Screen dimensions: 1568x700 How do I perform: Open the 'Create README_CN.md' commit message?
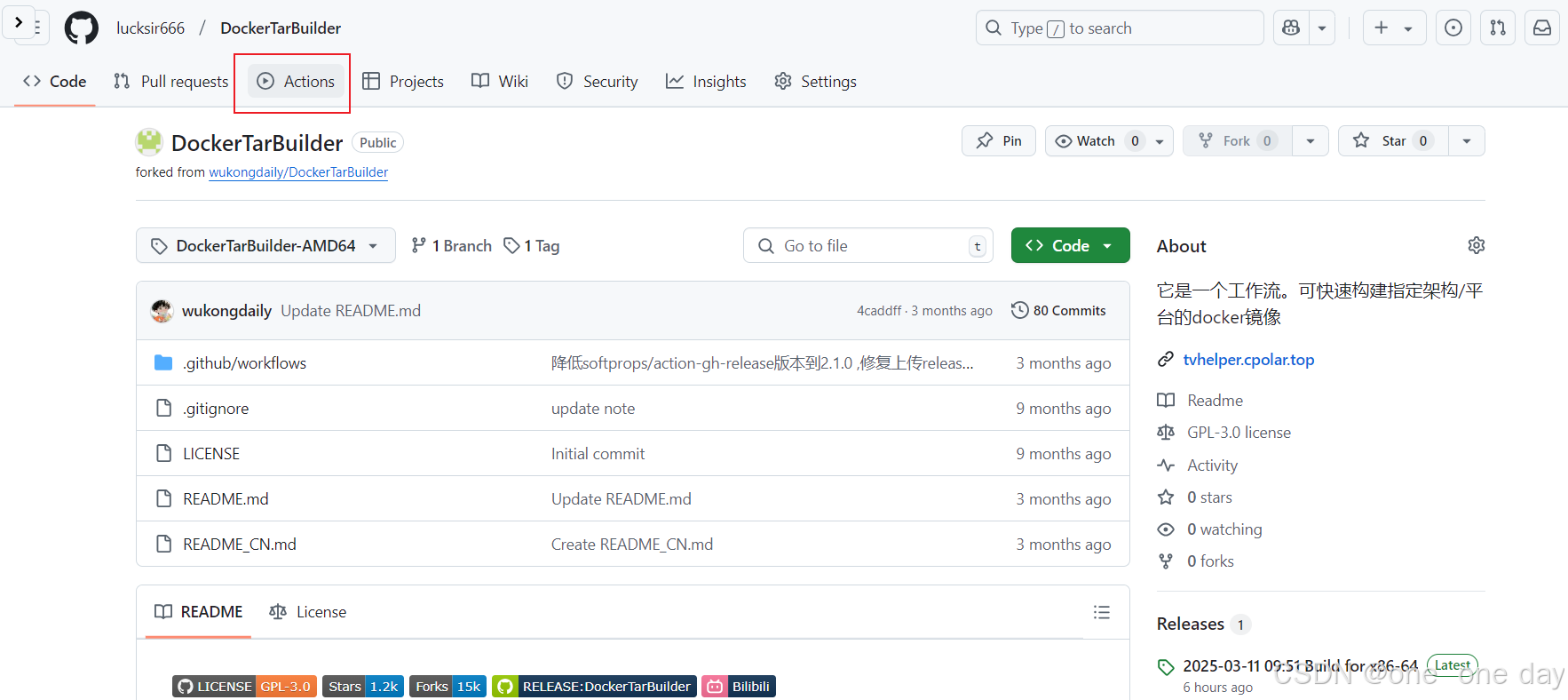pyautogui.click(x=631, y=544)
